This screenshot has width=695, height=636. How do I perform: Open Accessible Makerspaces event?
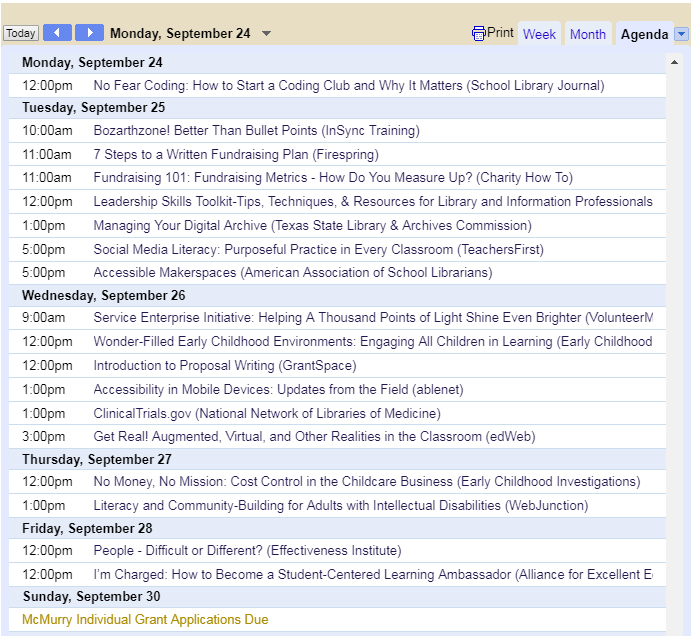[293, 273]
